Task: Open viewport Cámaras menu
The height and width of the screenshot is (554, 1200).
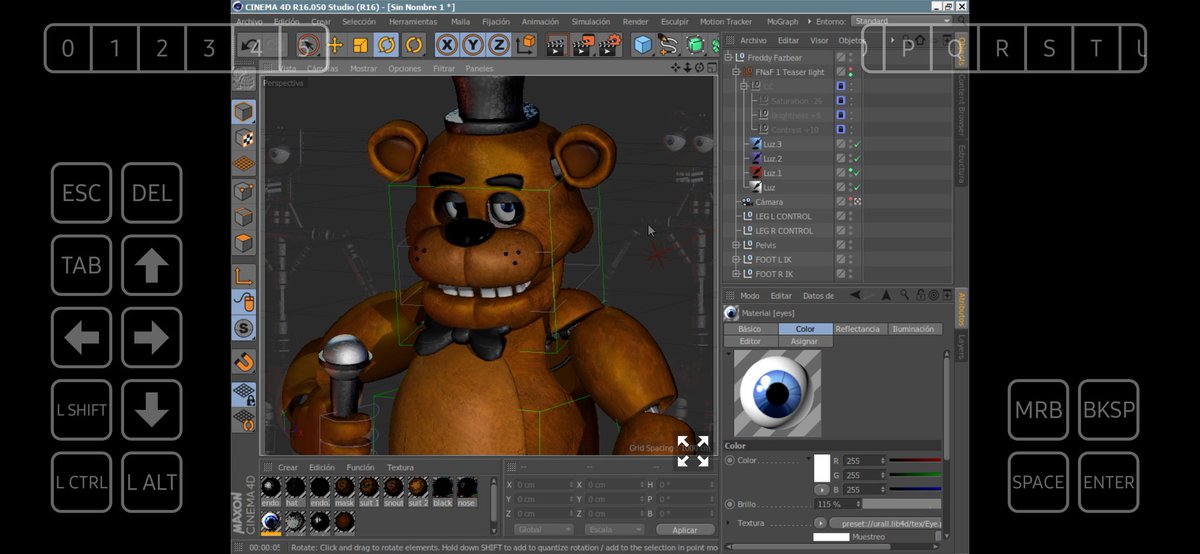Action: point(322,69)
